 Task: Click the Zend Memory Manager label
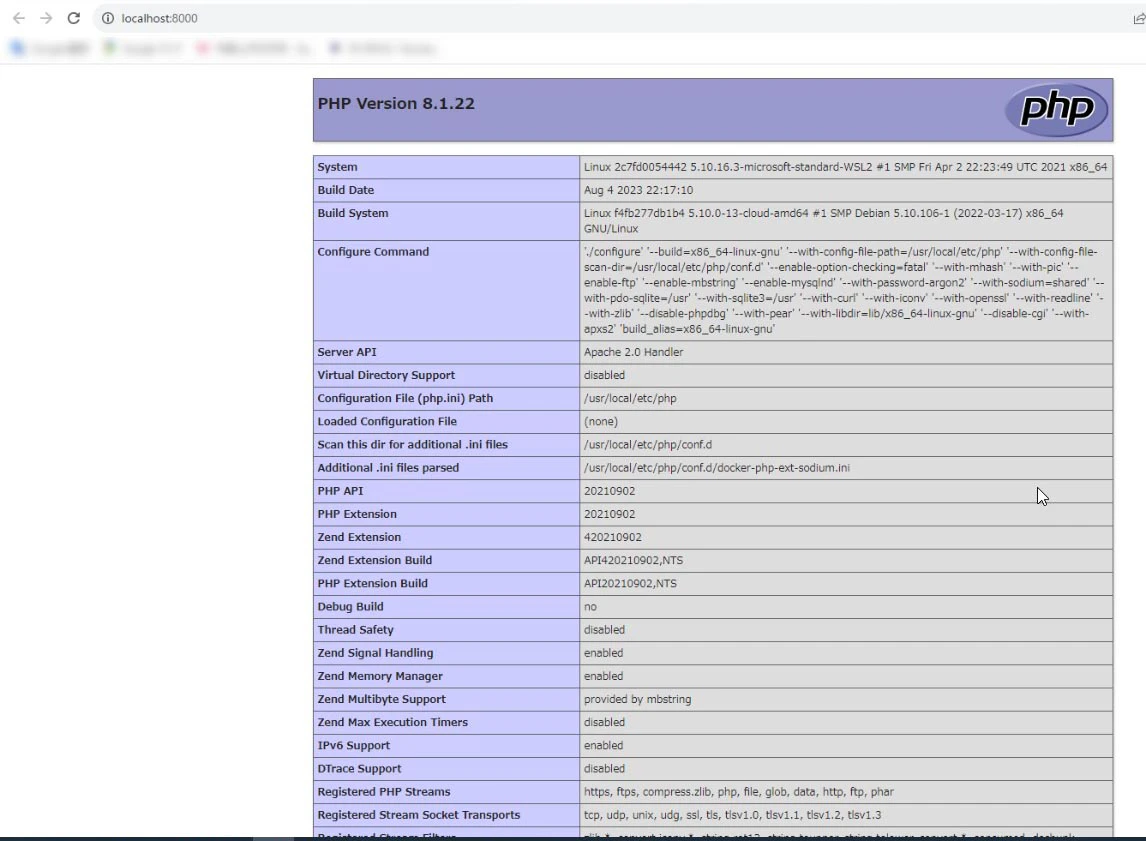tap(380, 677)
